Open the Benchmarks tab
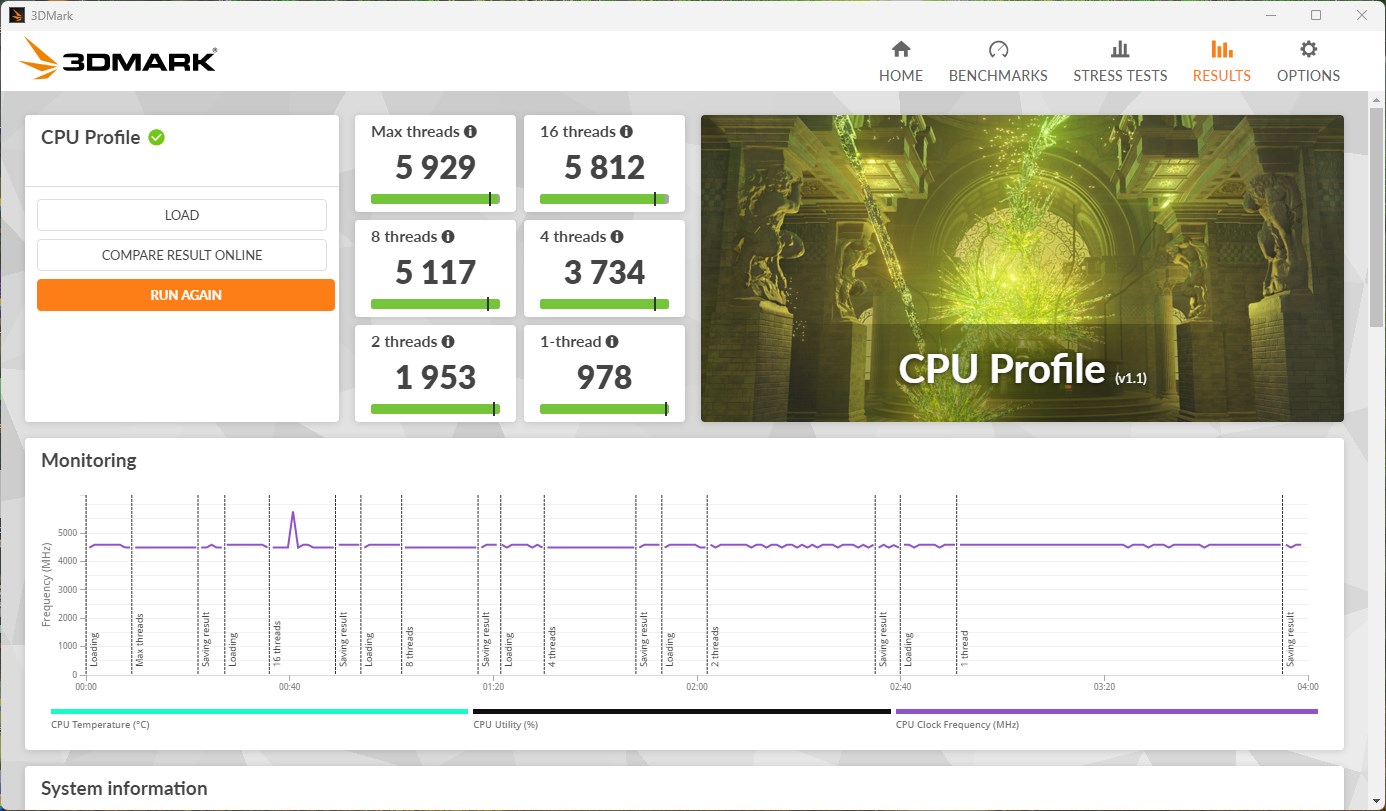The height and width of the screenshot is (811, 1386). click(997, 62)
